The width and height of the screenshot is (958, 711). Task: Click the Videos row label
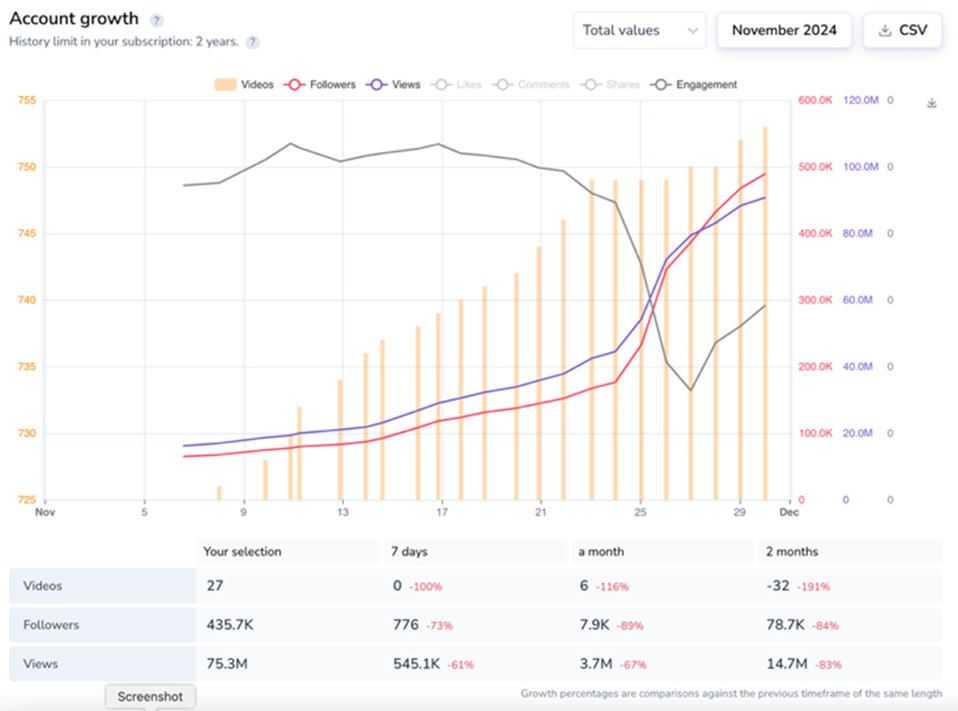tap(43, 586)
